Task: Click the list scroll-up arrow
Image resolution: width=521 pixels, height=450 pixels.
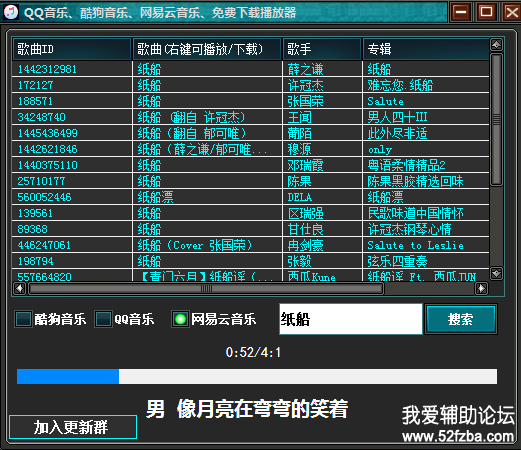Action: tap(496, 45)
